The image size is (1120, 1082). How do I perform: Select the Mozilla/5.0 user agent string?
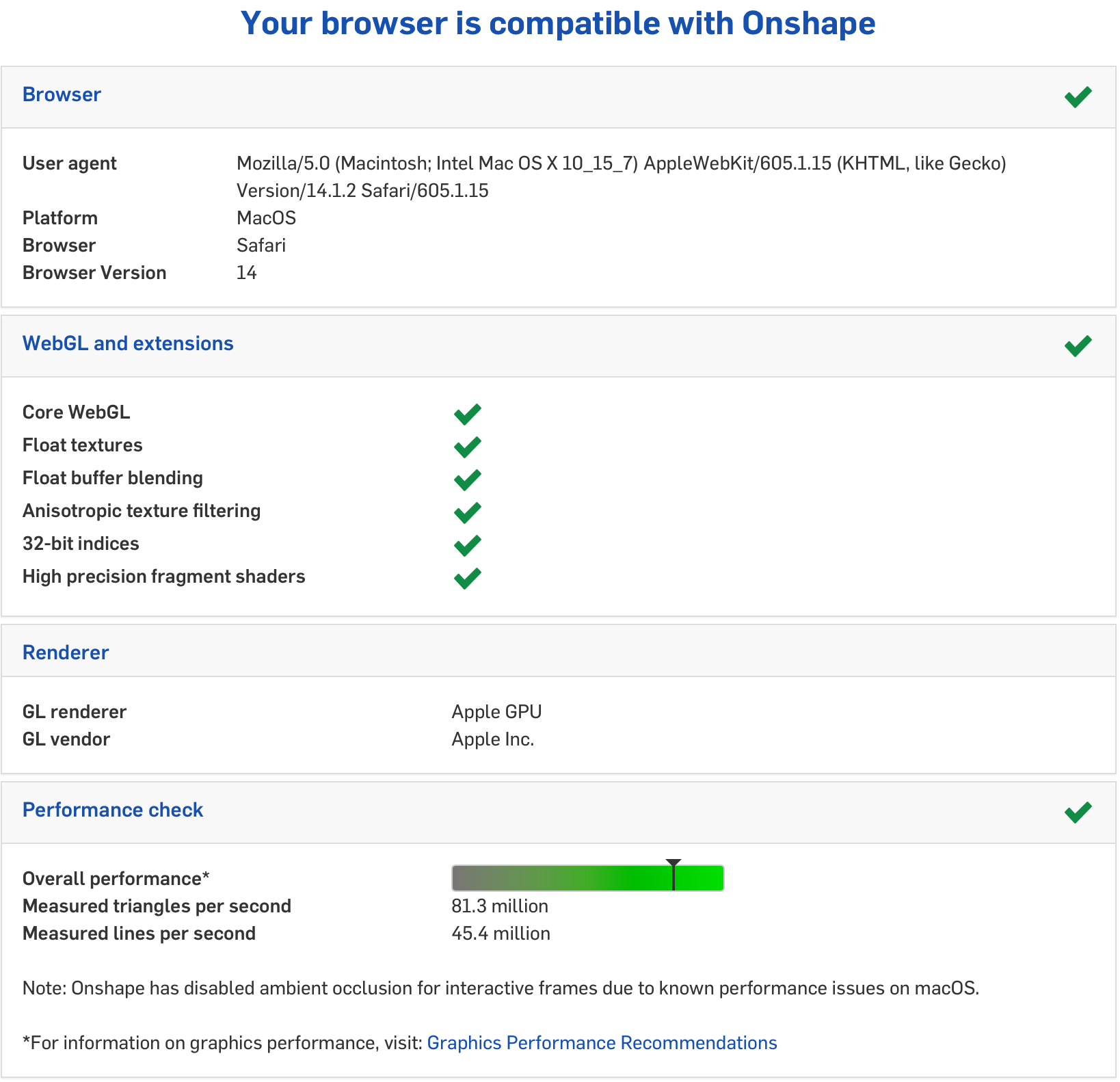pyautogui.click(x=621, y=176)
